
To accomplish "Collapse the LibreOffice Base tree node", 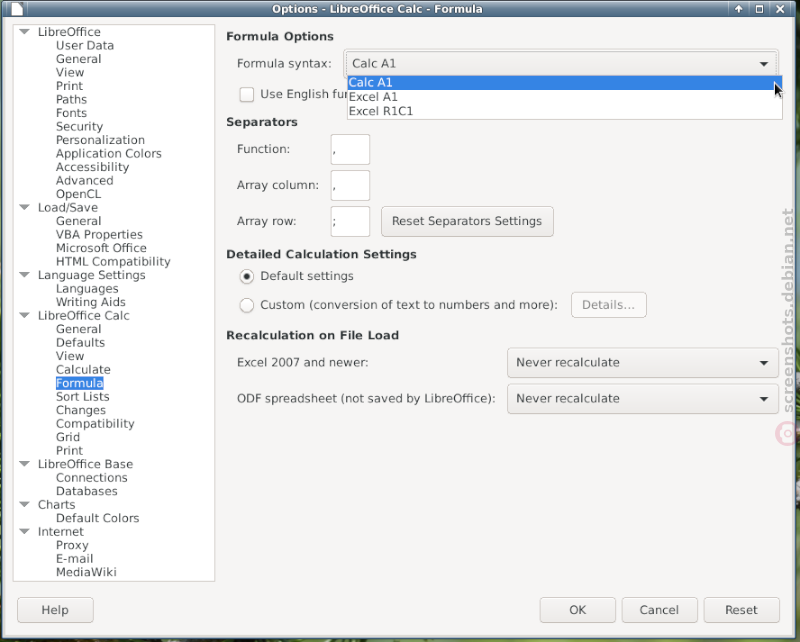I will click(x=24, y=464).
